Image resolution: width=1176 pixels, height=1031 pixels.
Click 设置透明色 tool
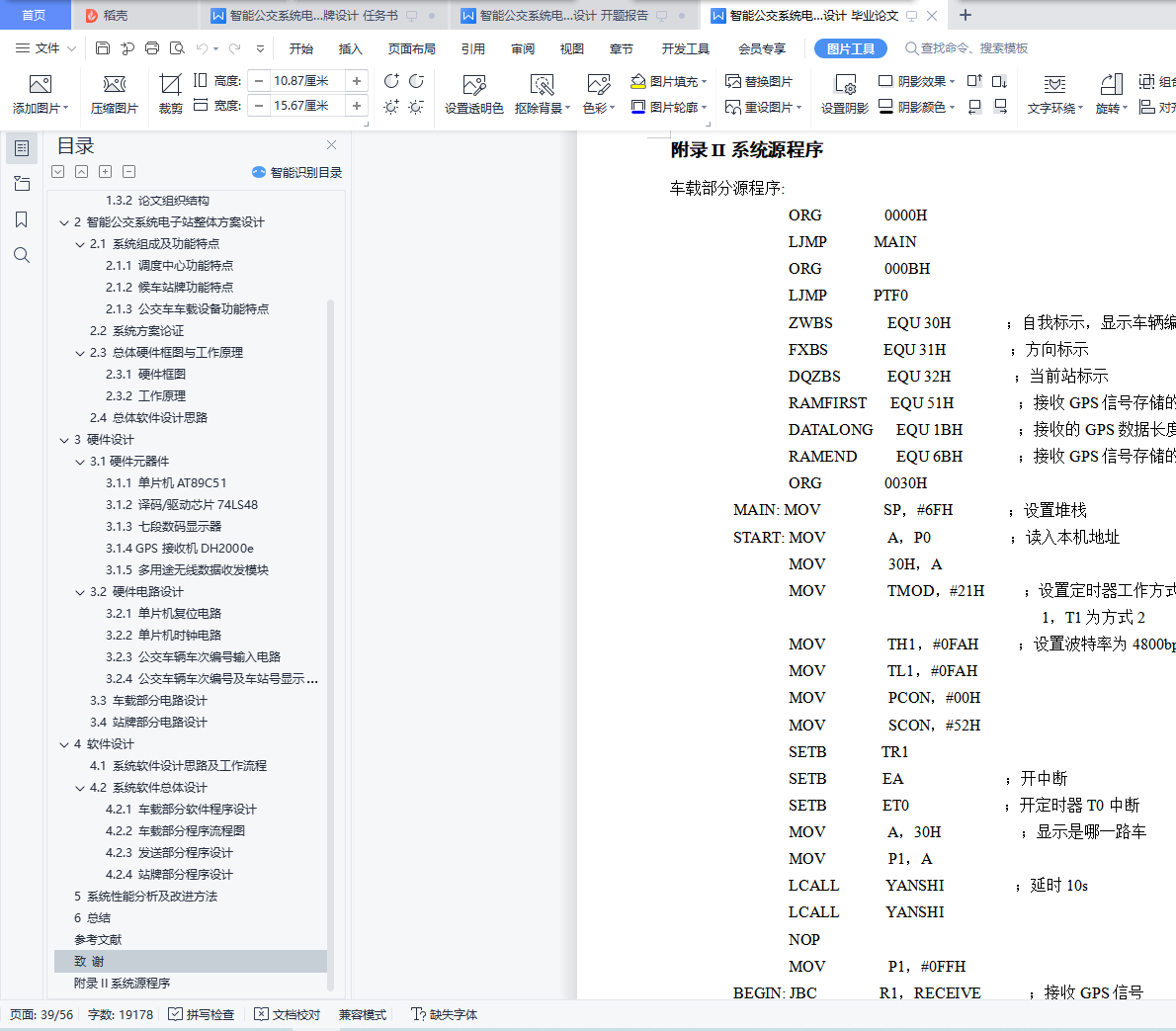click(474, 95)
